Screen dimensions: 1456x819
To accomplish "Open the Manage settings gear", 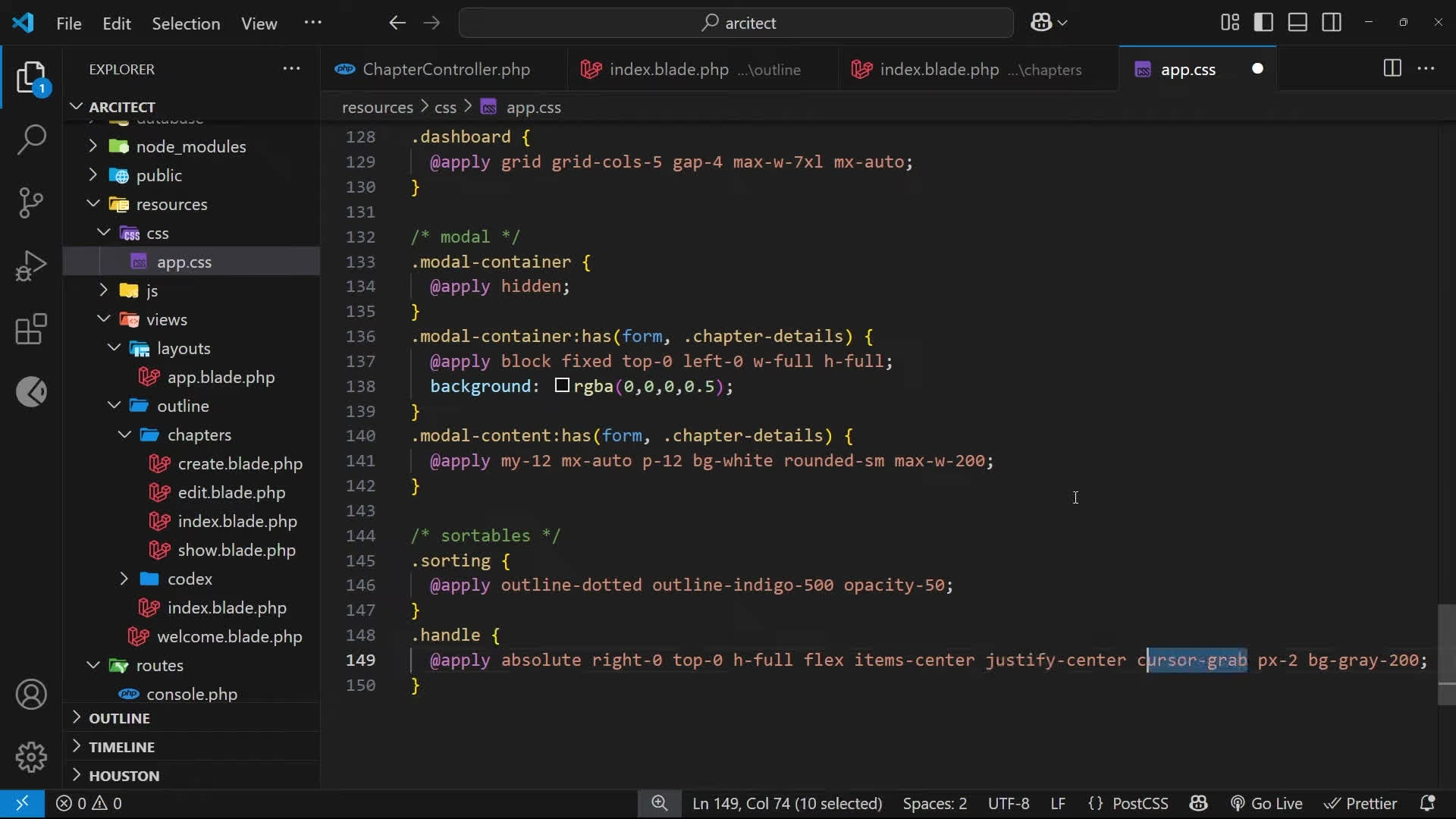I will pyautogui.click(x=31, y=757).
